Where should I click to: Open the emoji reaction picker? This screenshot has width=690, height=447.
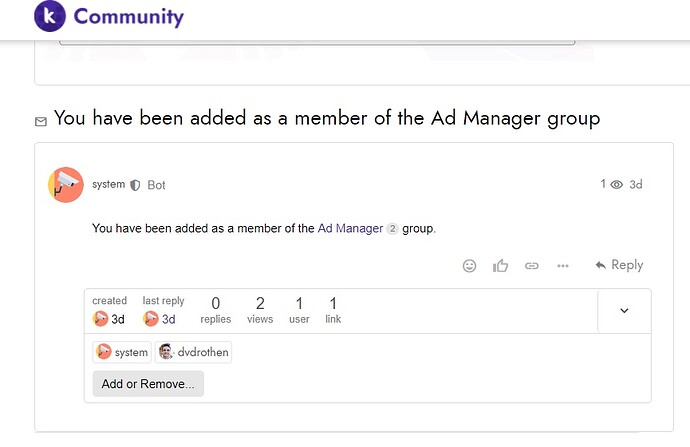tap(470, 265)
